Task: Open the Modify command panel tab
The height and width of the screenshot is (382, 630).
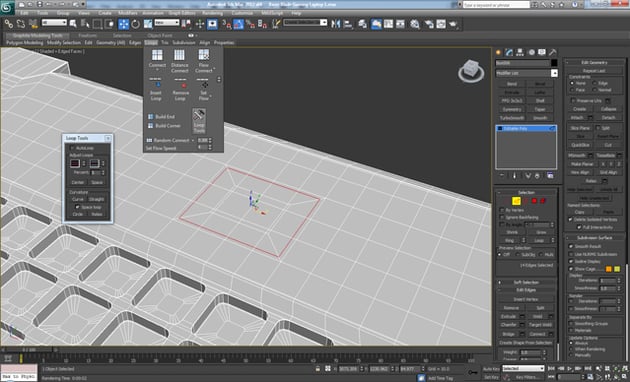Action: [509, 52]
